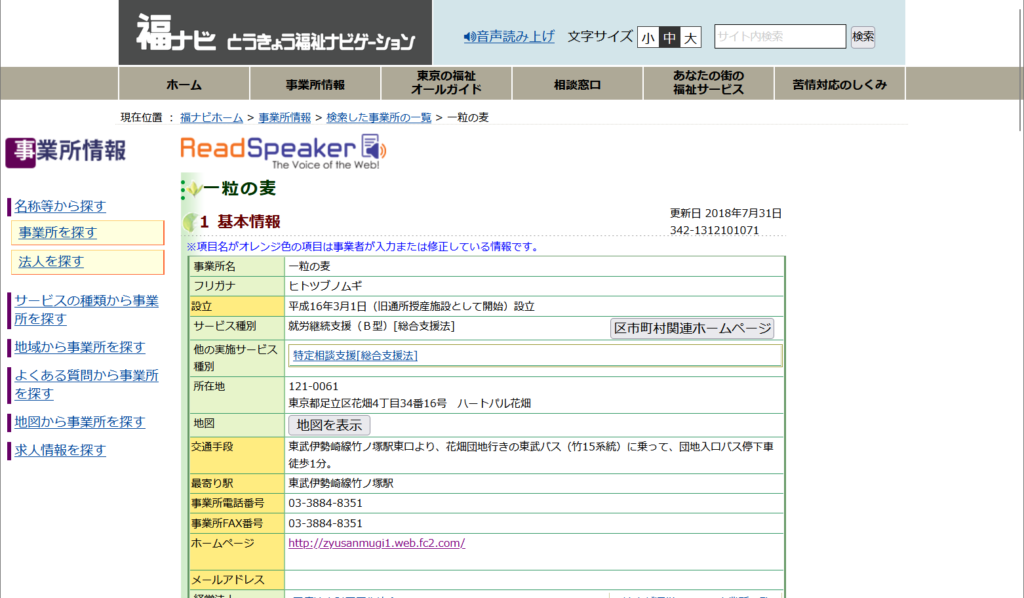Image resolution: width=1024 pixels, height=598 pixels.
Task: Open the 東京の福祉オールガイド tab
Action: click(447, 84)
